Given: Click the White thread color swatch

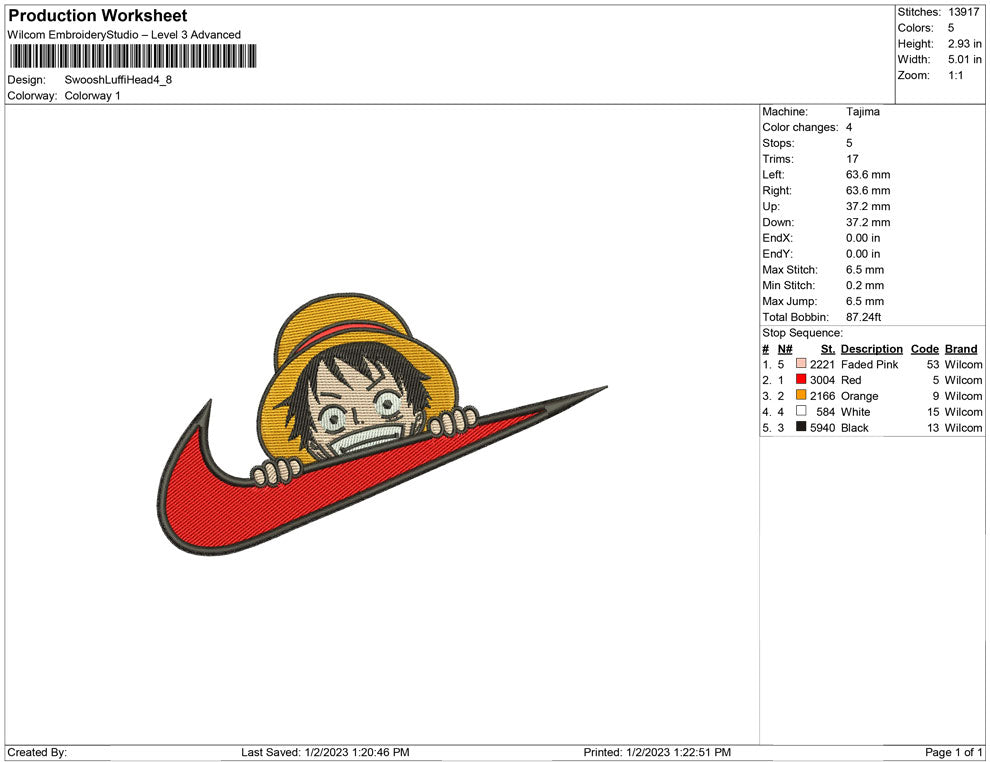Looking at the screenshot, I should click(x=801, y=411).
